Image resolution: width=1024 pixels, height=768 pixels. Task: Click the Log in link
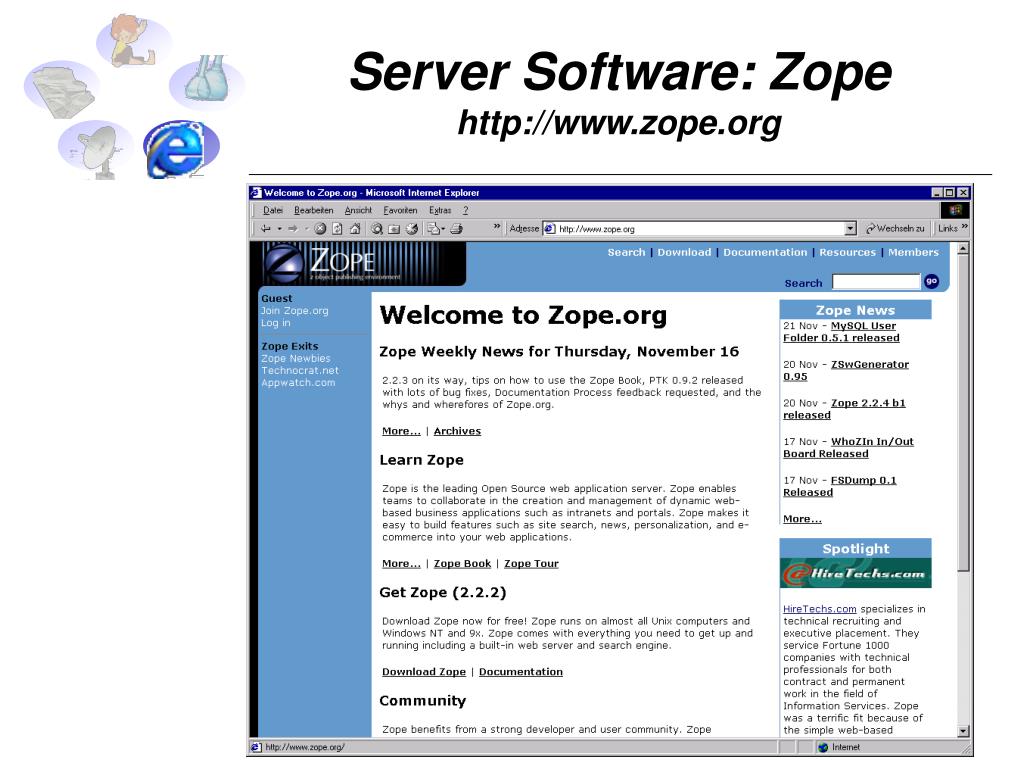[x=276, y=323]
